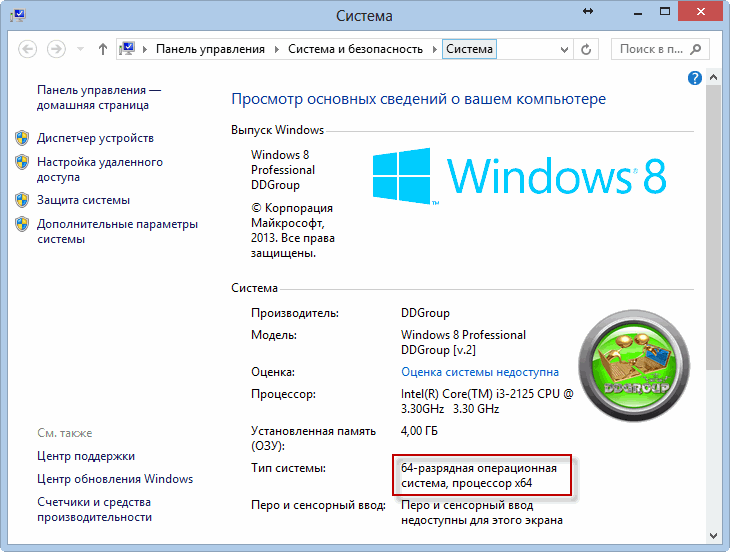Close the Система window

(x=701, y=12)
